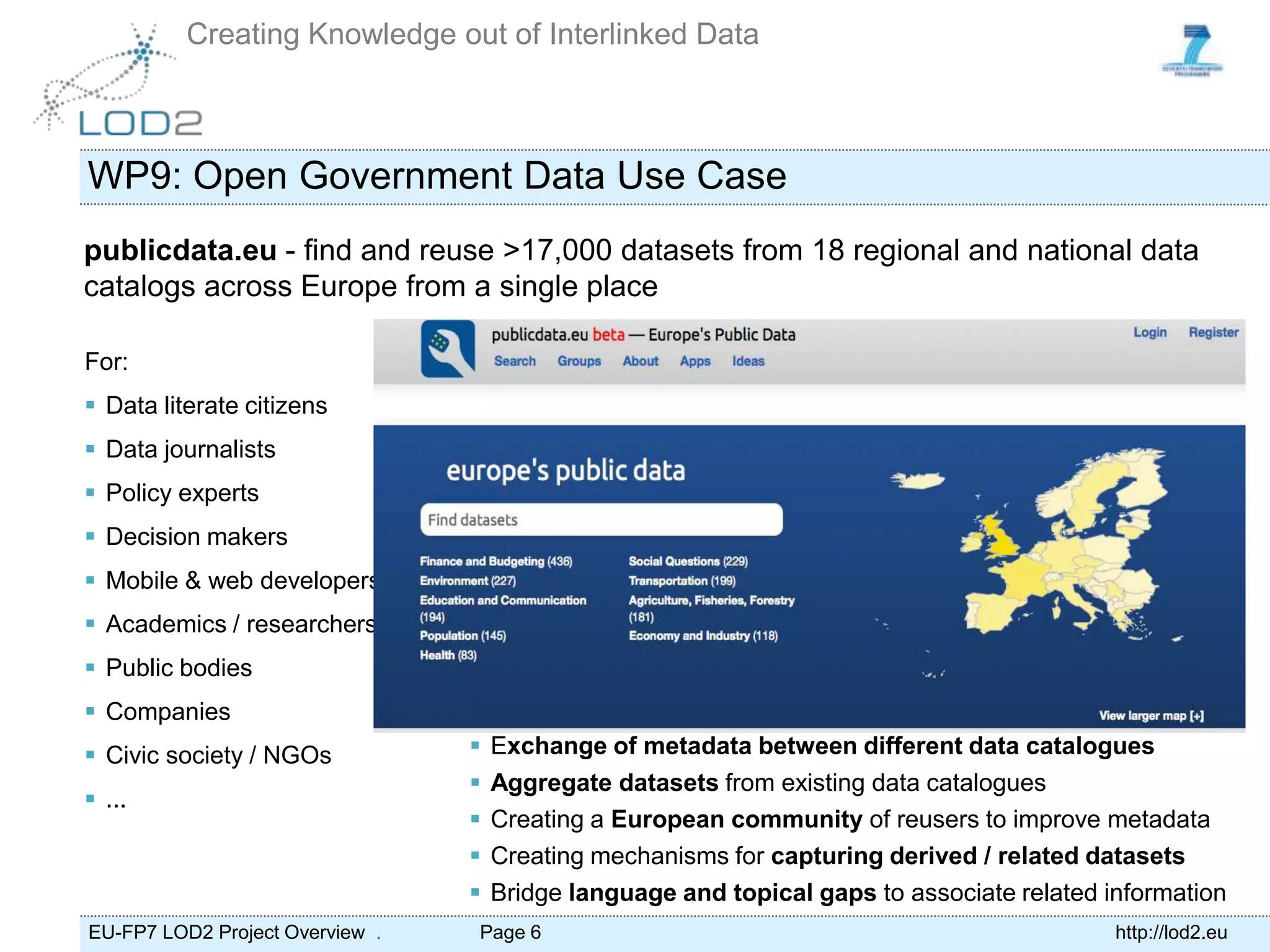
Task: Click 'Data journalists' bullet text
Action: coord(190,449)
